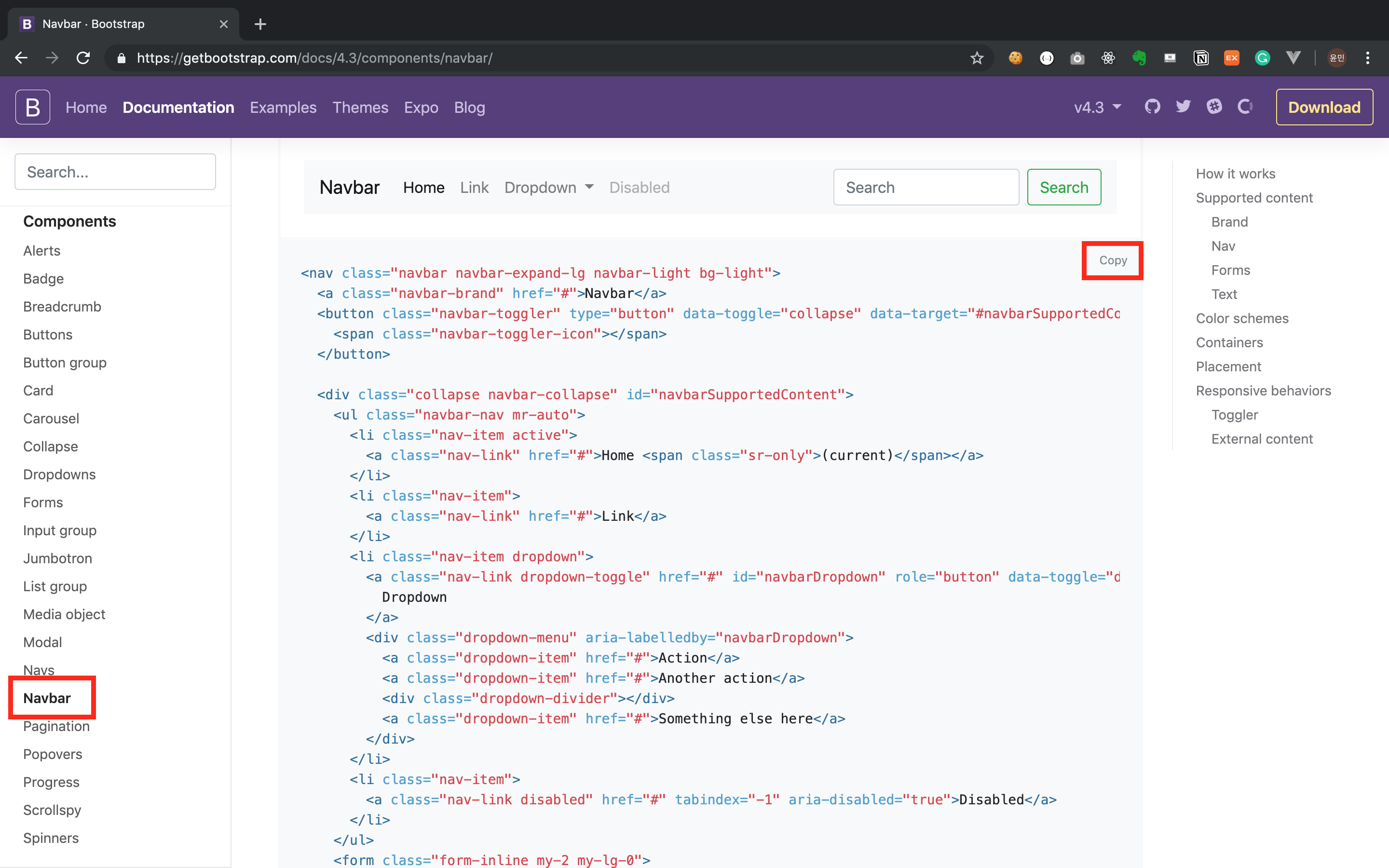Go to Examples in top navigation

[x=283, y=108]
